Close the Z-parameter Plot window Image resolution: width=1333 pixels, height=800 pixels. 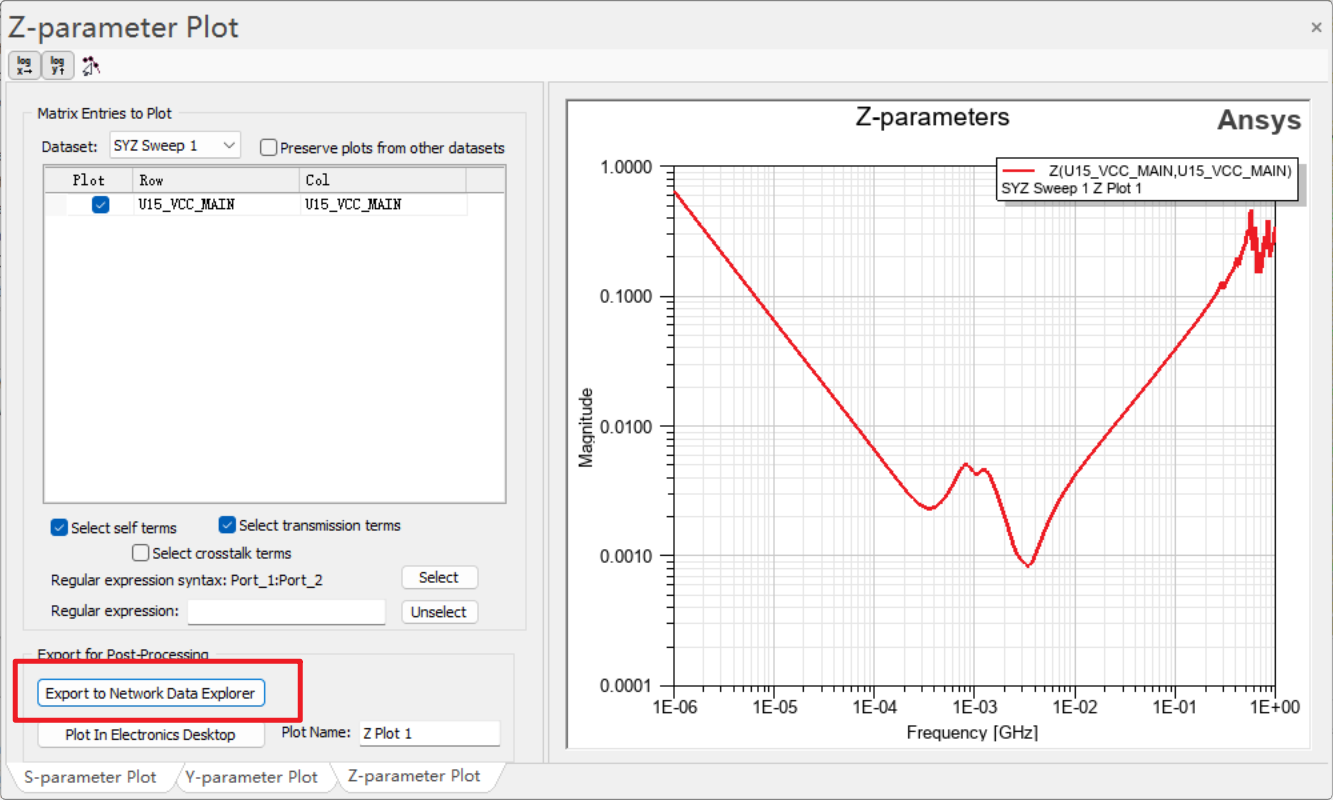1317,28
